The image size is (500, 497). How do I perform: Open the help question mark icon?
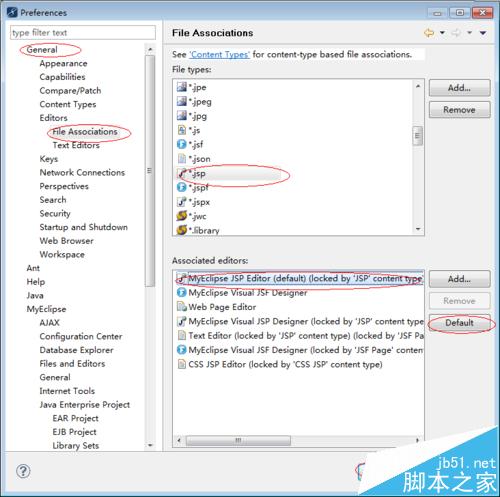[23, 471]
